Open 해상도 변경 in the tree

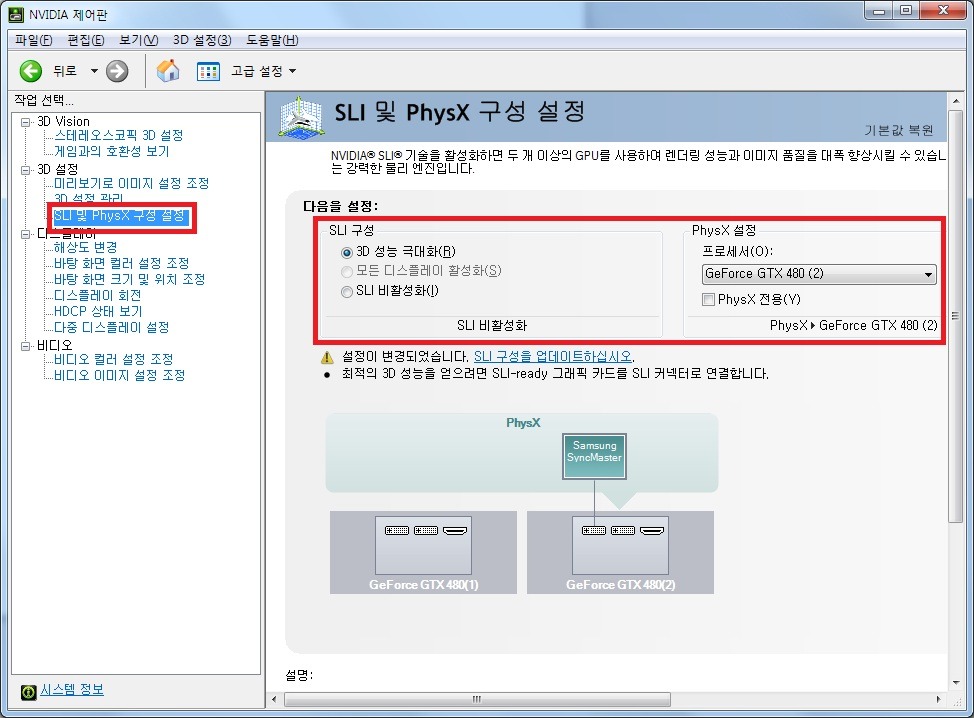(x=85, y=247)
